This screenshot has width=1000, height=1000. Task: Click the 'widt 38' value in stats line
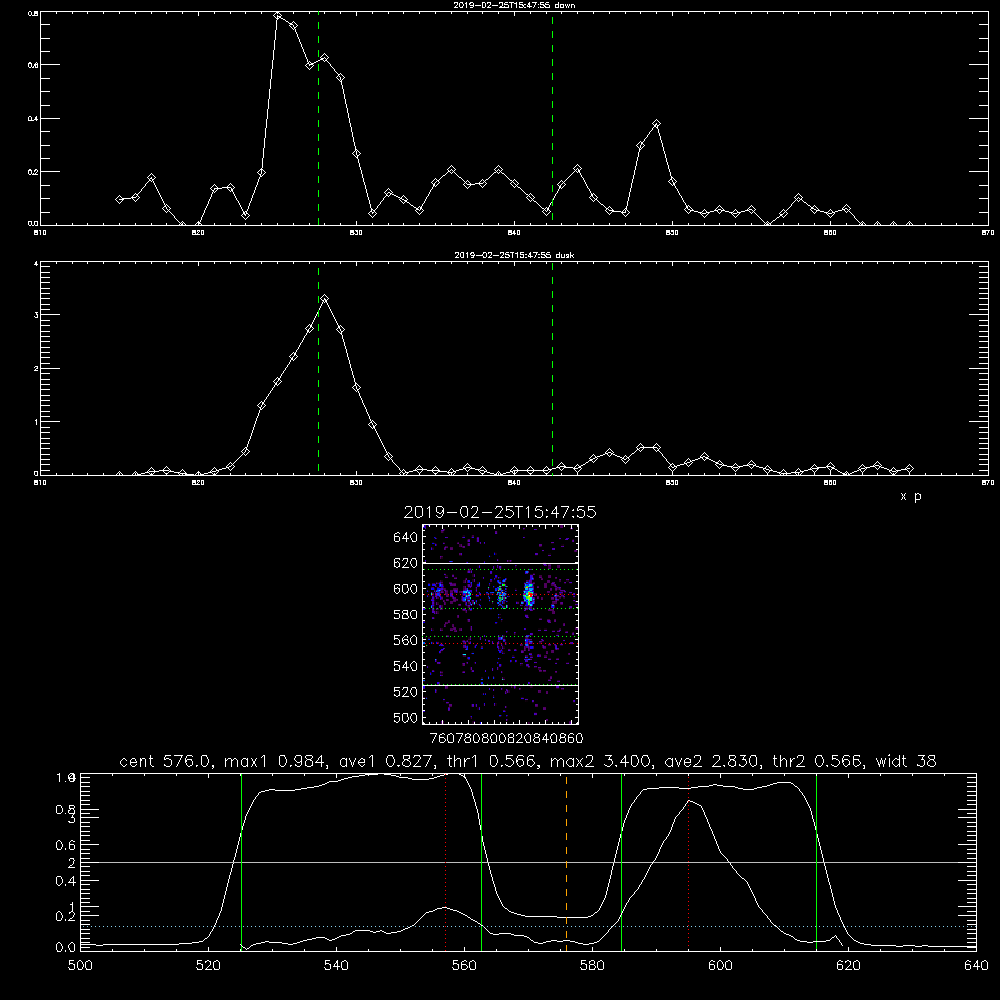pos(906,761)
